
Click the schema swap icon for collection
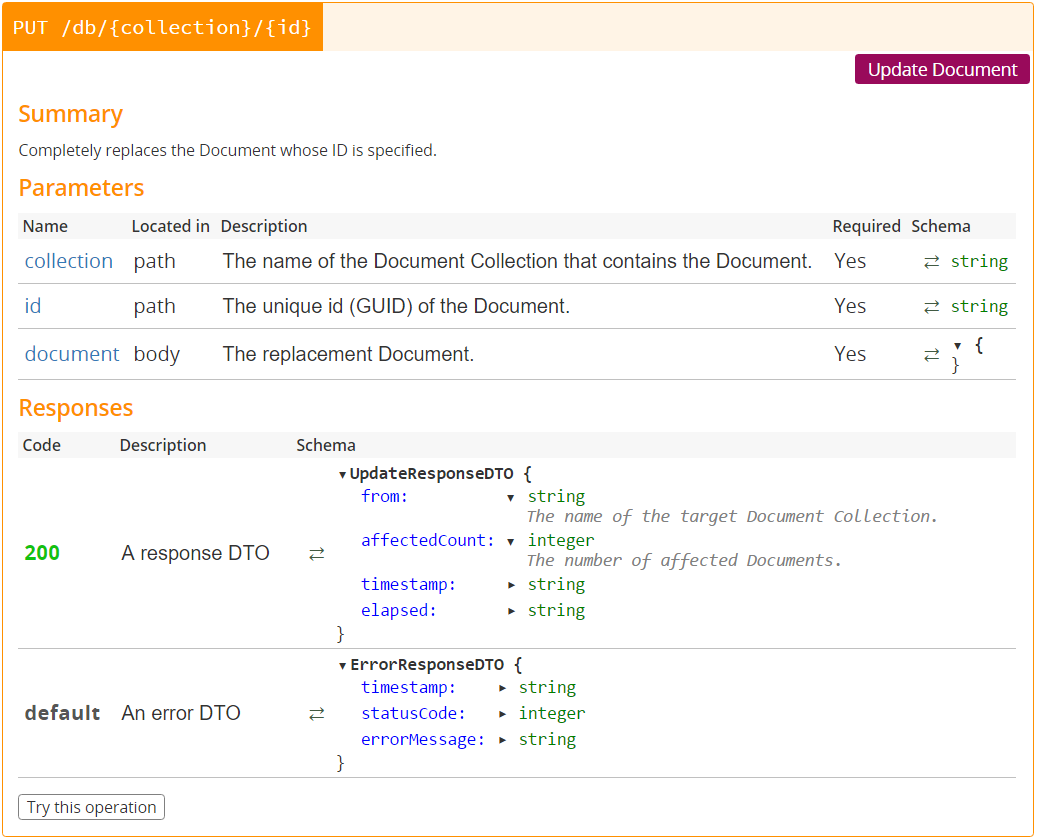click(931, 262)
